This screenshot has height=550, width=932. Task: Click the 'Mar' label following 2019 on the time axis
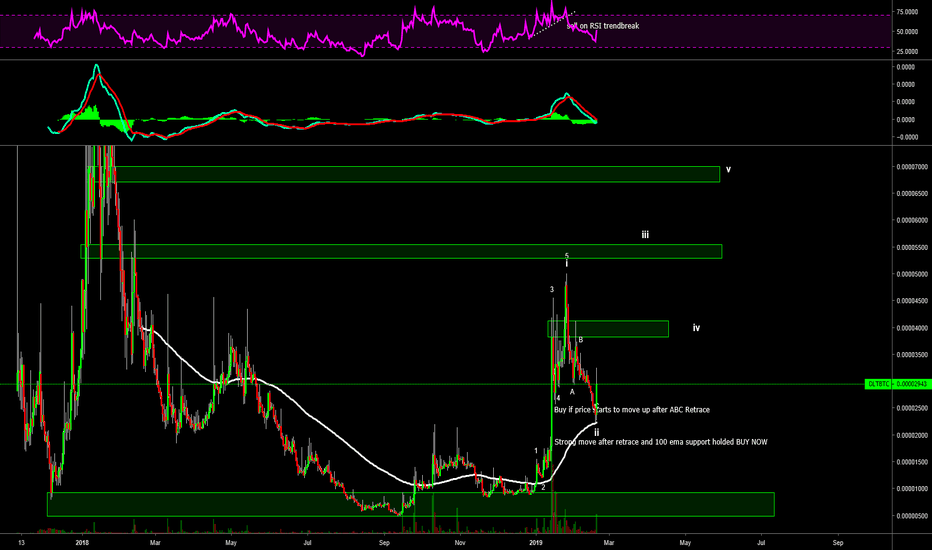(x=609, y=543)
